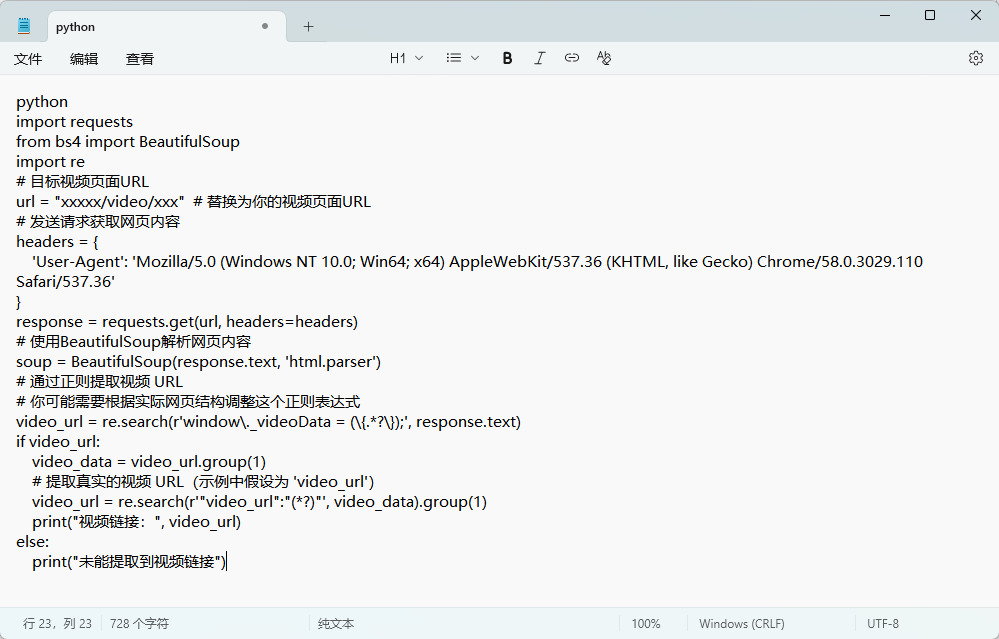Click the 'if video_url:' line

pos(58,442)
